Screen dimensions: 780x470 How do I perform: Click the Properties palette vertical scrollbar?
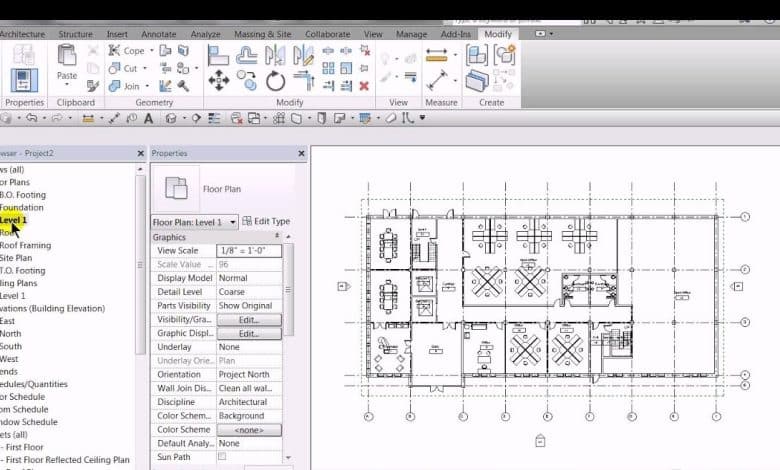point(288,291)
